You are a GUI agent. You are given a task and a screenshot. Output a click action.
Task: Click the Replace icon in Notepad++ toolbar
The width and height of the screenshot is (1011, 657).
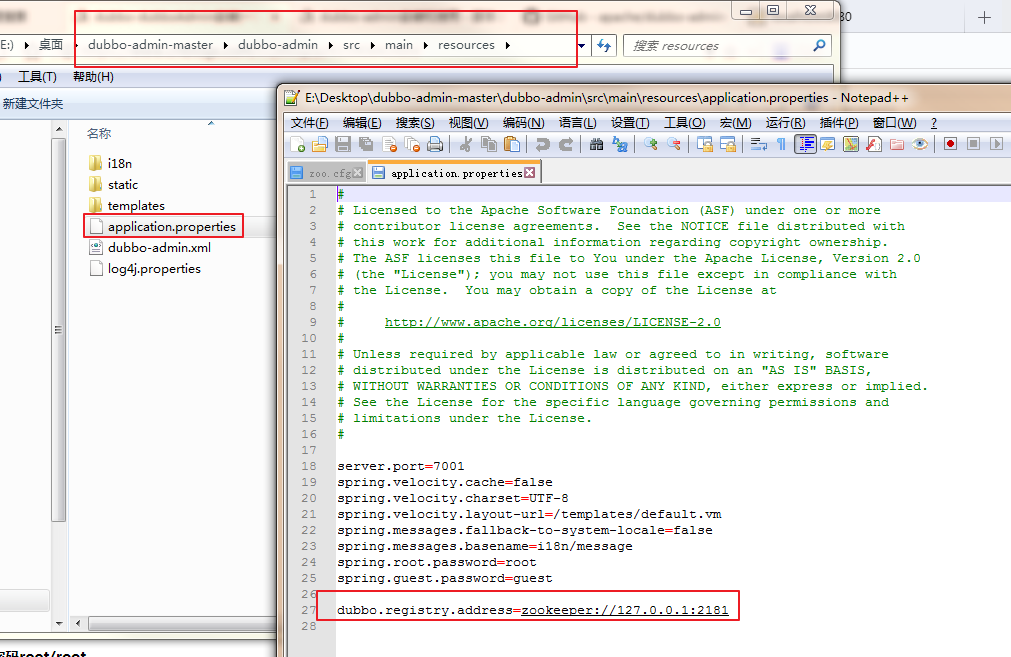point(620,144)
